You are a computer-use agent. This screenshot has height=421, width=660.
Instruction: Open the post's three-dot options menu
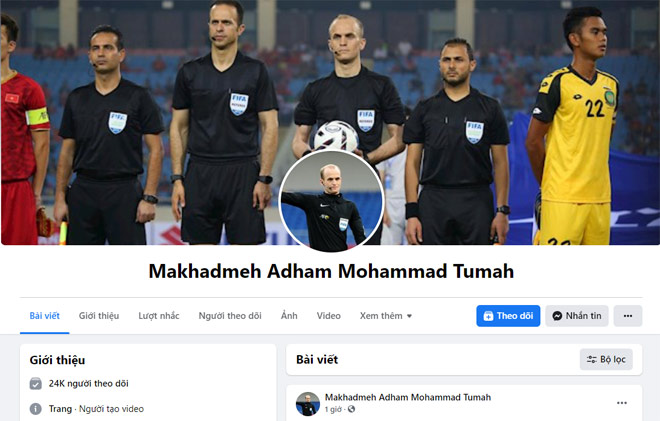pos(622,403)
